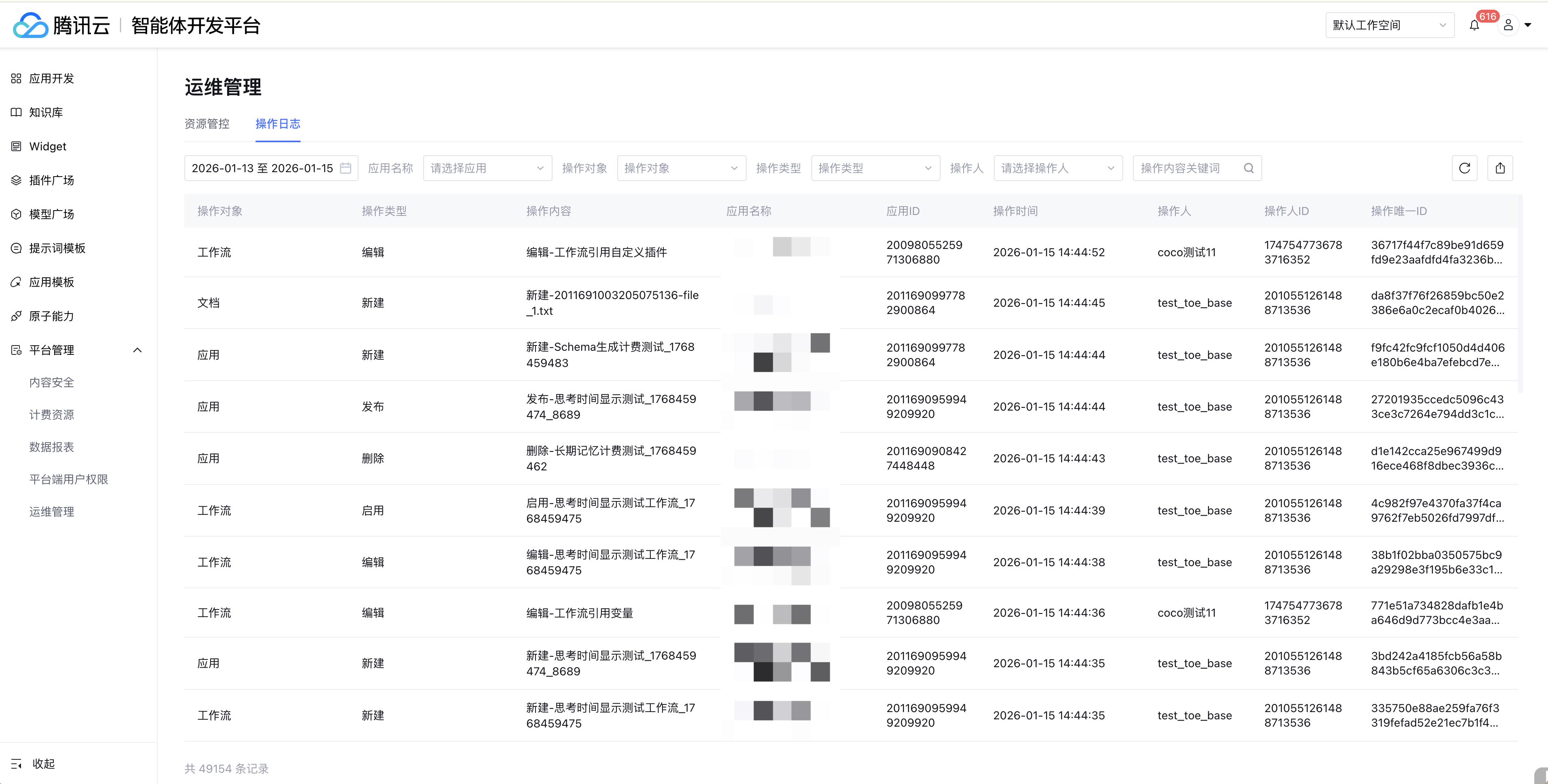This screenshot has height=784, width=1548.
Task: Open 模型广场 in the sidebar
Action: click(52, 215)
